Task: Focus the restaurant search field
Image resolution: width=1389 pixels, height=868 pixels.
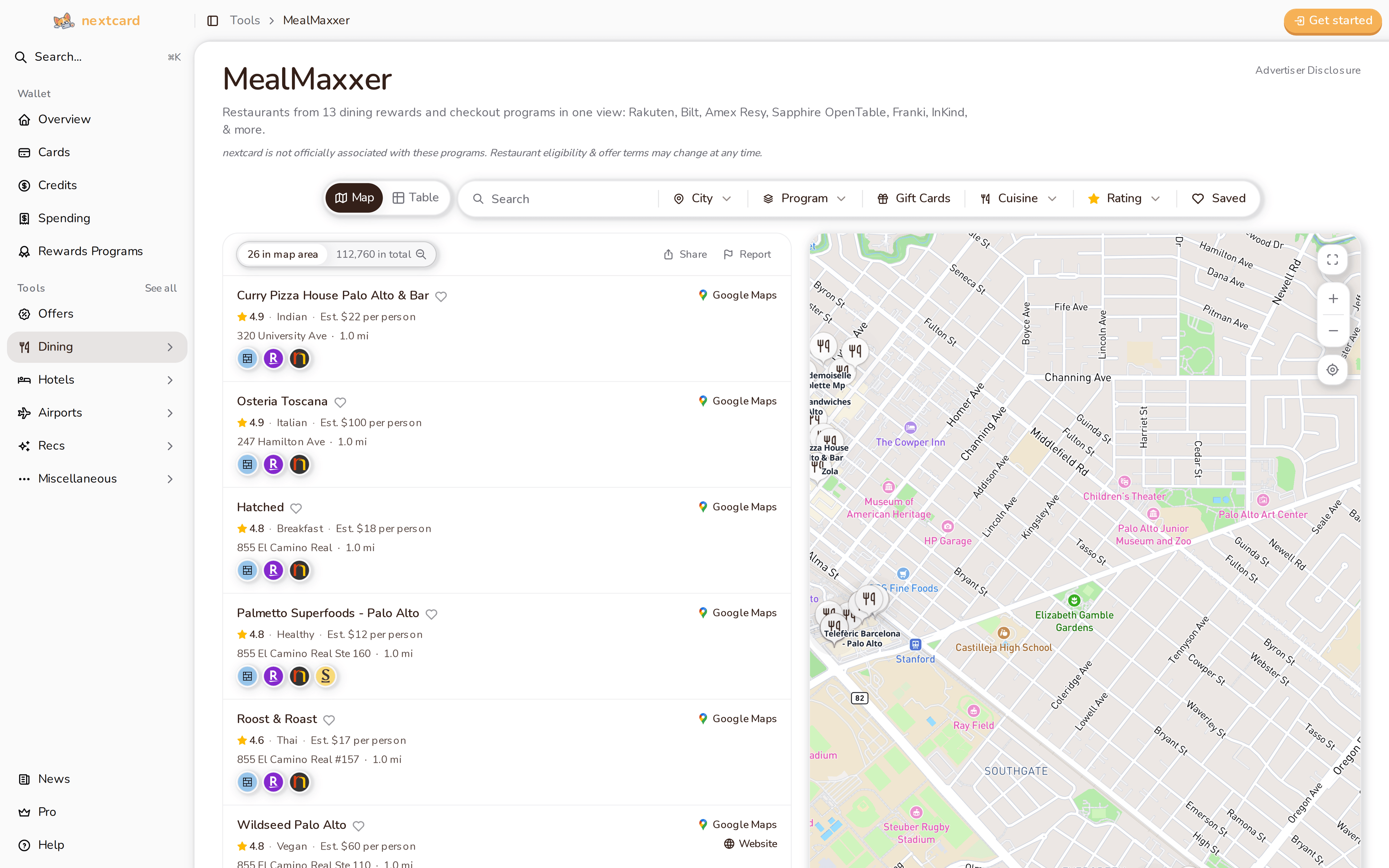Action: (x=565, y=199)
